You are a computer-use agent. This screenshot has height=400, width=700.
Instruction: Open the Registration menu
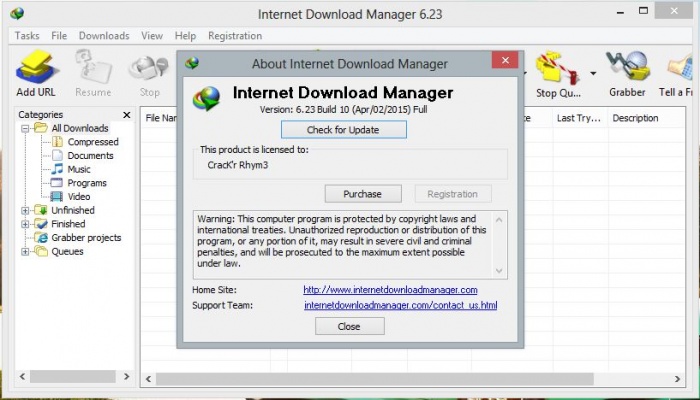pos(235,36)
